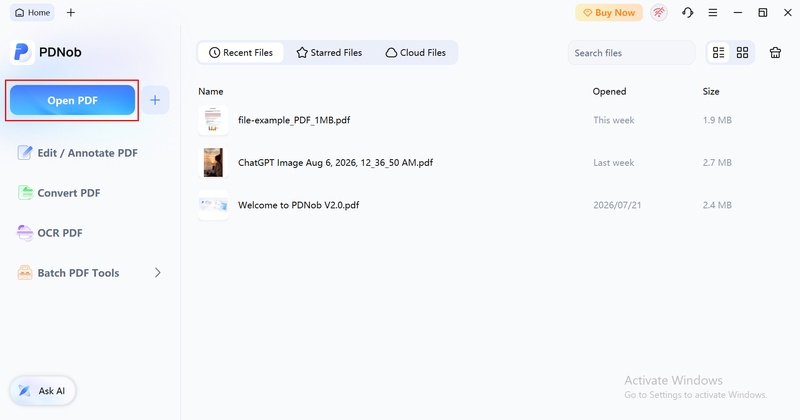Launch the Convert PDF tool

pyautogui.click(x=59, y=193)
